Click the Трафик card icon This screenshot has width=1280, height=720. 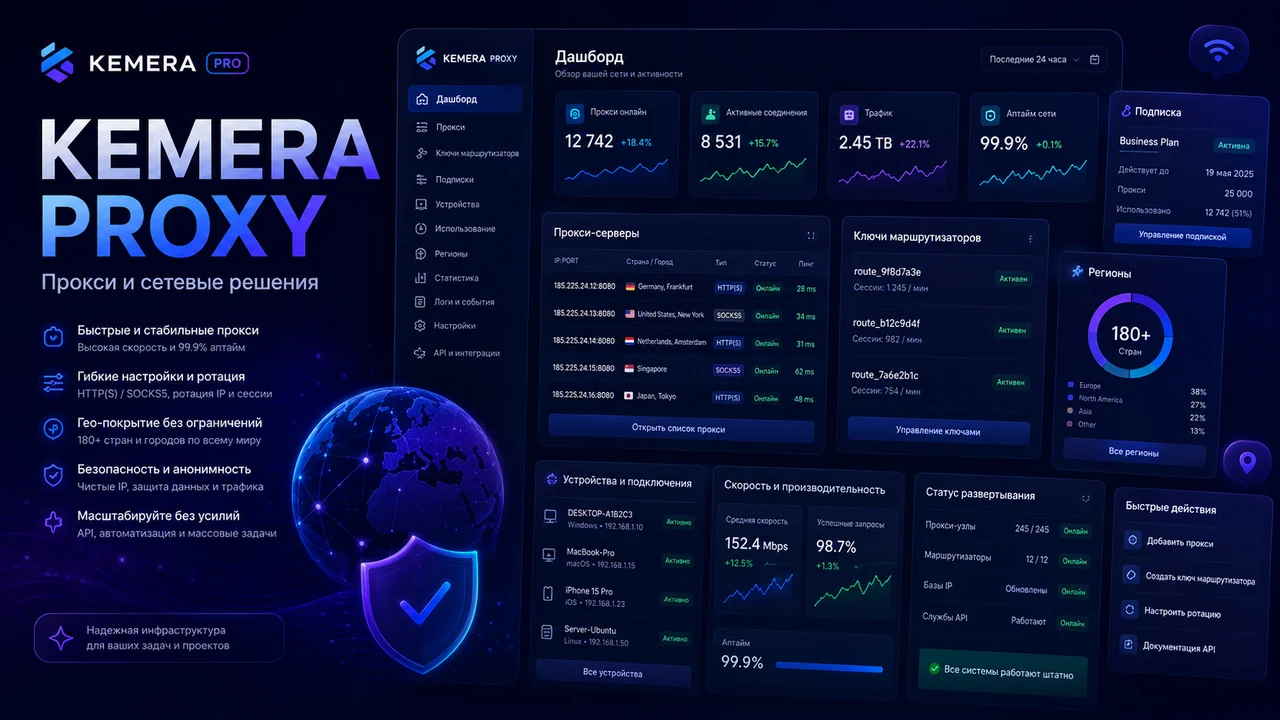point(849,114)
